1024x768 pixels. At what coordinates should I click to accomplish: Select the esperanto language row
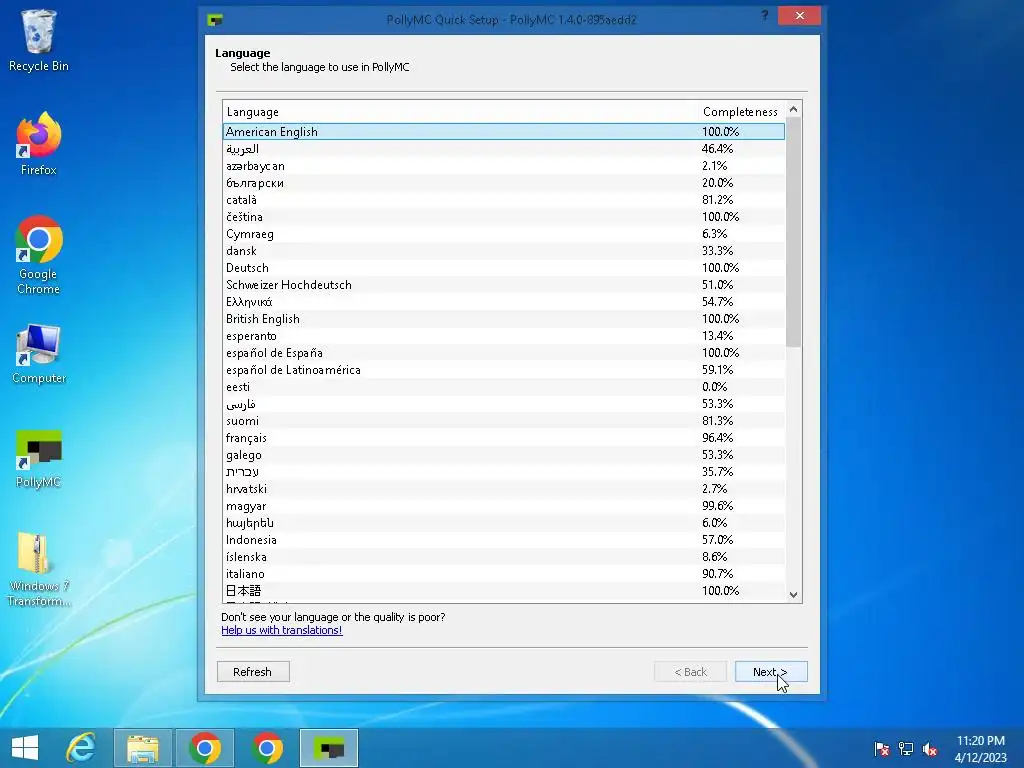pyautogui.click(x=504, y=336)
